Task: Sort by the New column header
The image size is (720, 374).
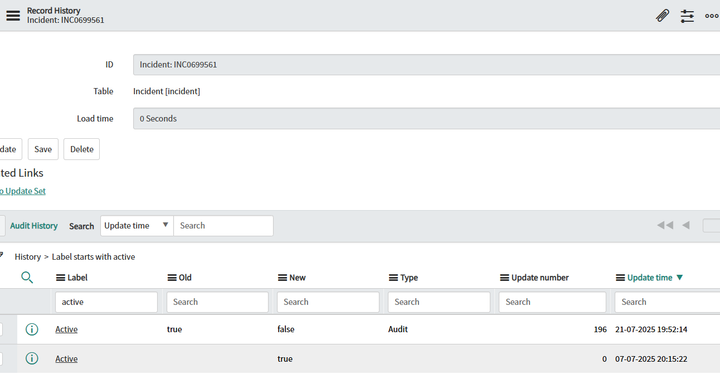Action: (297, 278)
